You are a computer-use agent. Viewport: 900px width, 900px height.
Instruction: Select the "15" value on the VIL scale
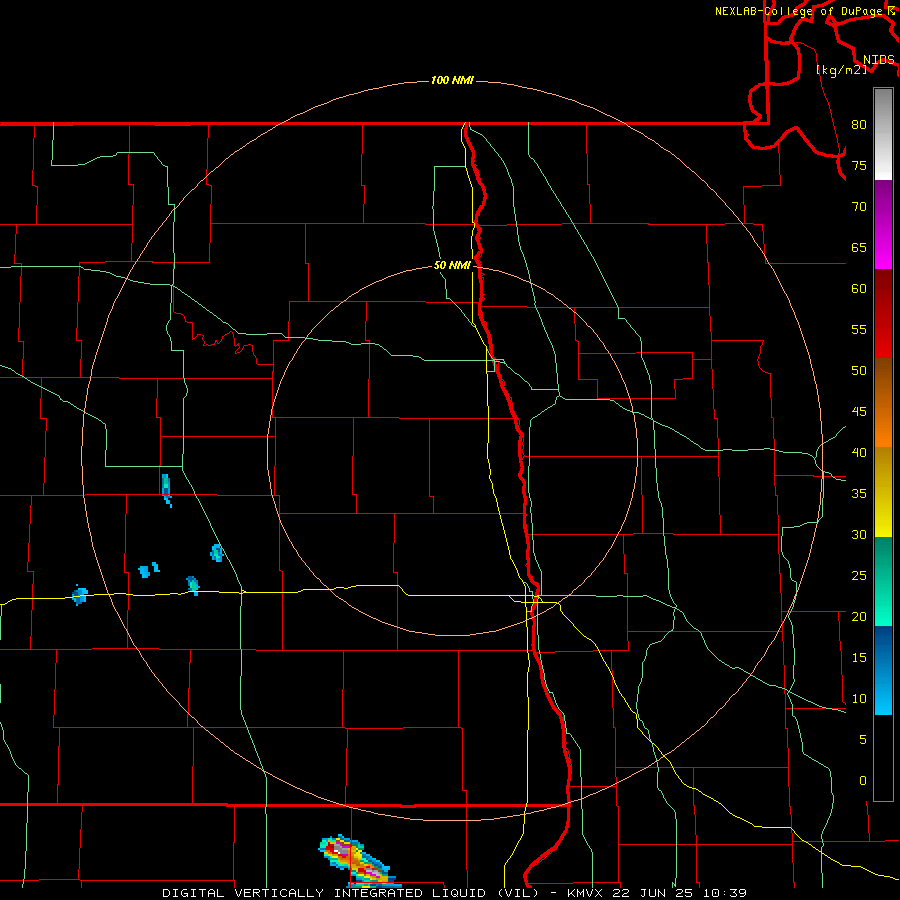859,657
